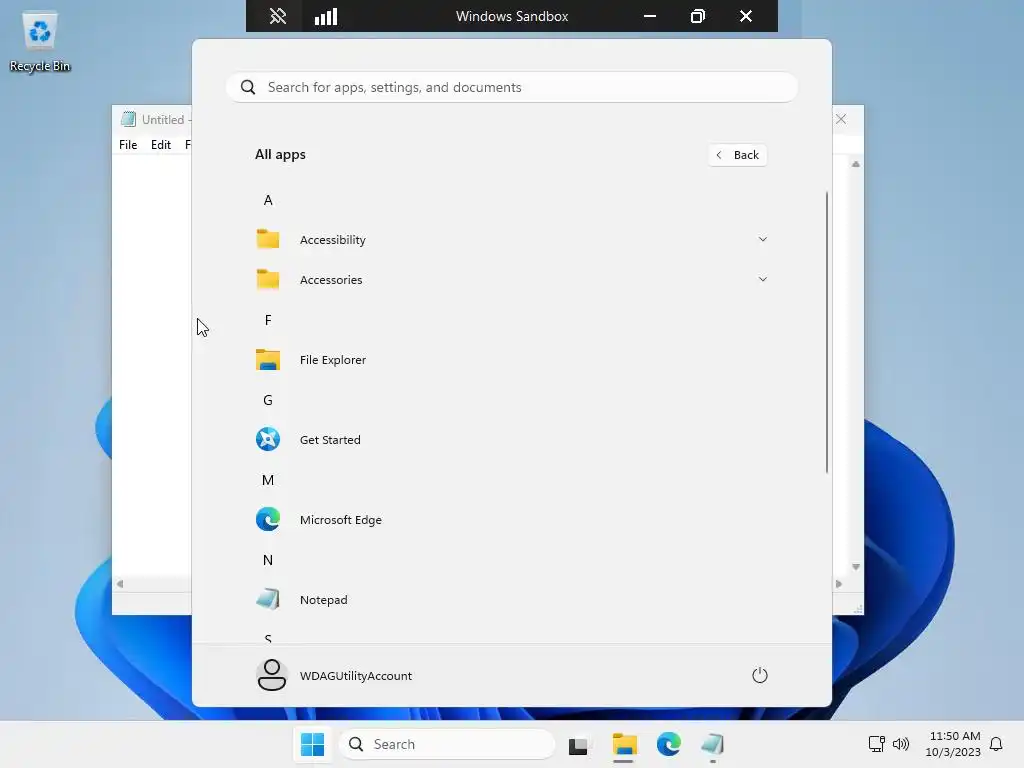Click the letter F section header
The image size is (1024, 768).
point(268,320)
